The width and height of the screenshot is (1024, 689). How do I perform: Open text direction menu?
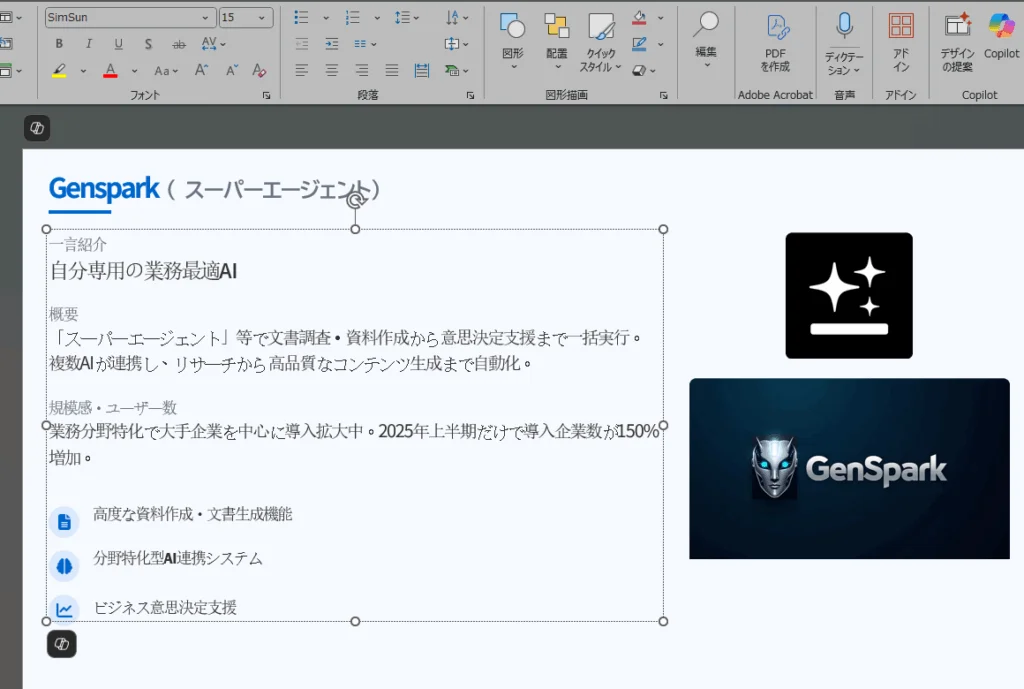[x=457, y=18]
